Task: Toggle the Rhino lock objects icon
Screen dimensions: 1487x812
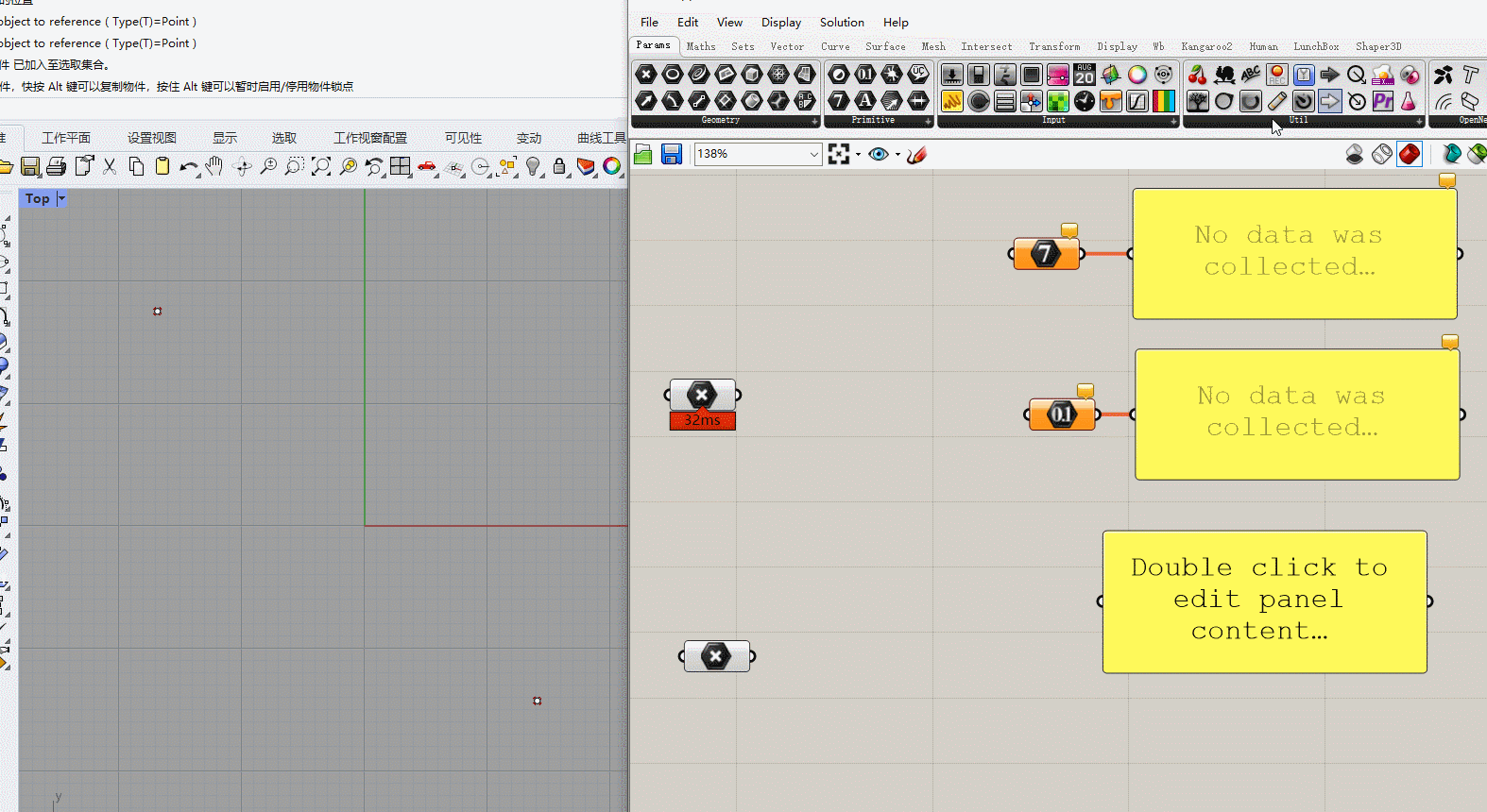Action: (559, 167)
